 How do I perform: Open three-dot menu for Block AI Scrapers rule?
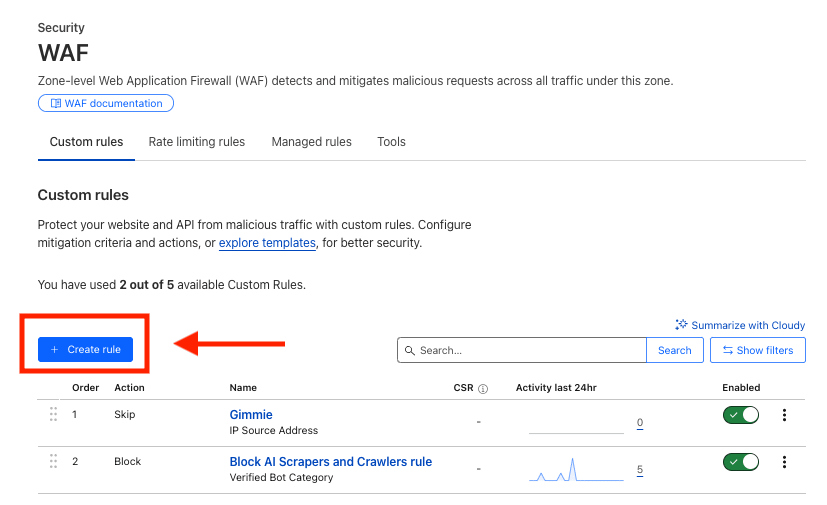[x=784, y=462]
